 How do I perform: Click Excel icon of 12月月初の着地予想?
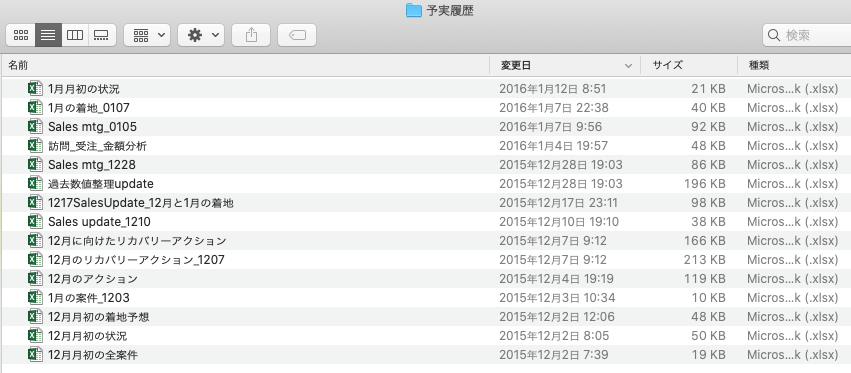35,317
